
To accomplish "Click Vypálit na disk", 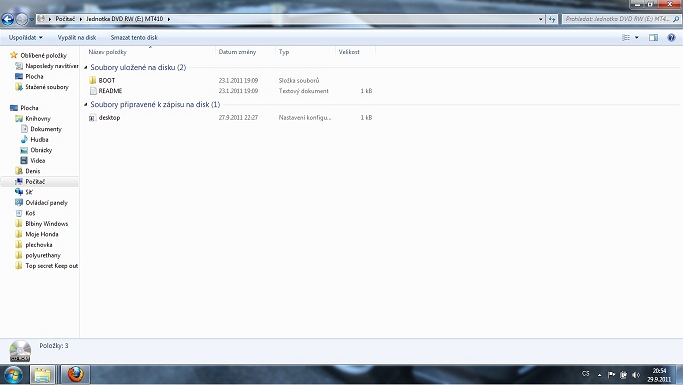I will pos(77,37).
